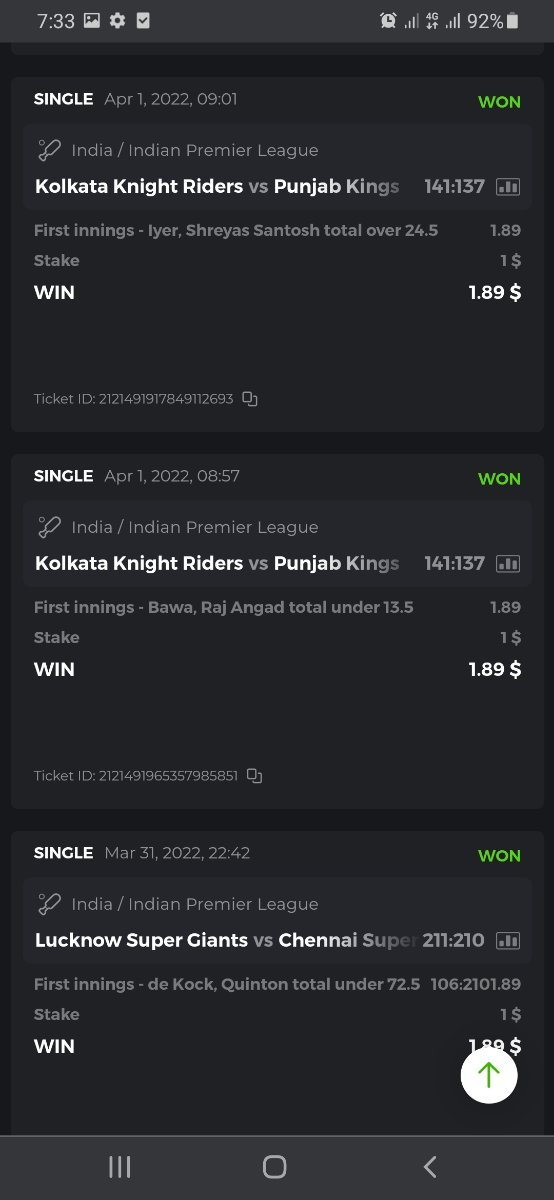Screen dimensions: 554x1200
Task: Open Lucknow Super Giants vs Chennai match
Action: 226,941
